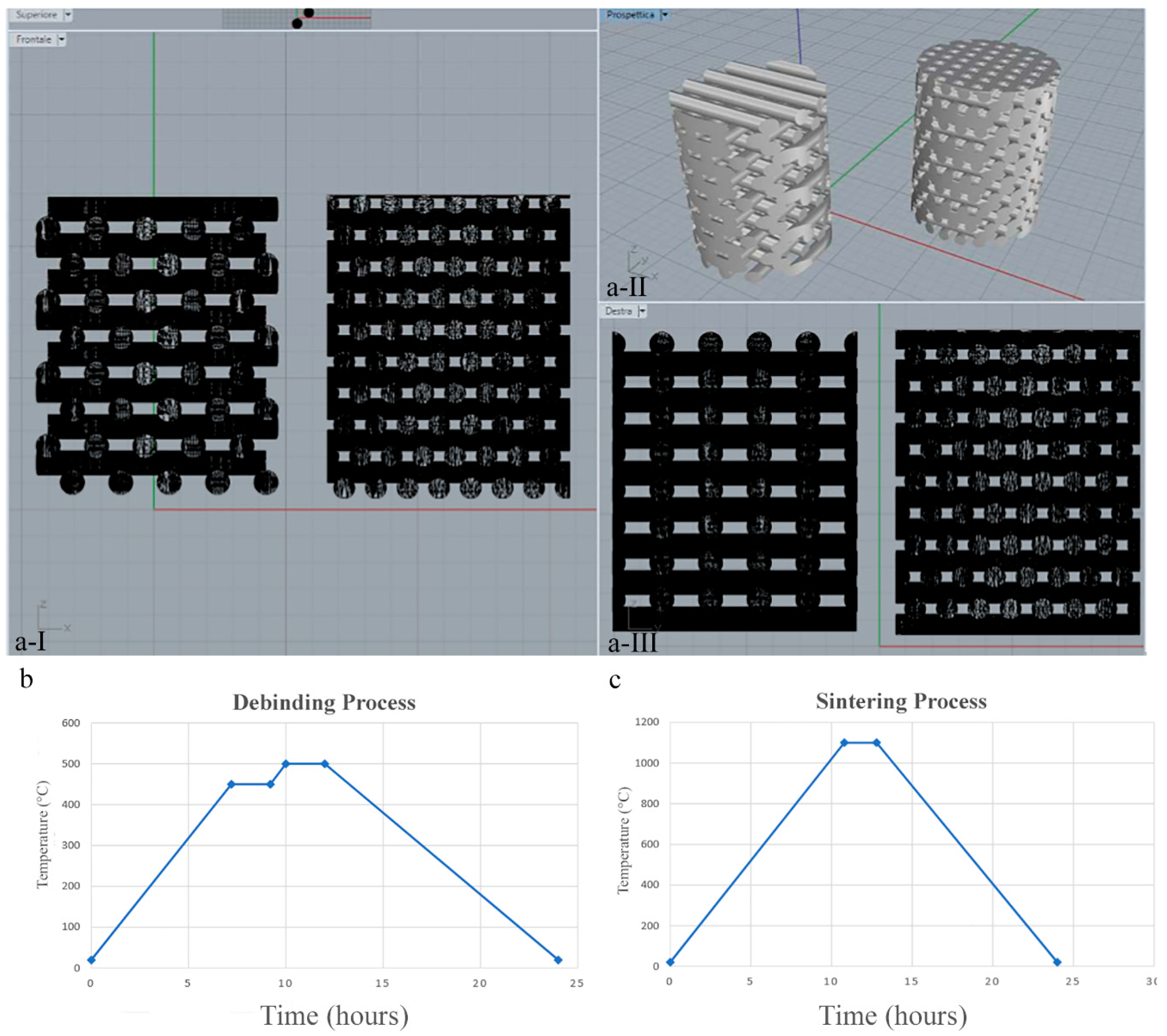Screen dimensions: 1167x1036
Task: Click the Sintering end marker at 24 hours
Action: click(x=1057, y=962)
